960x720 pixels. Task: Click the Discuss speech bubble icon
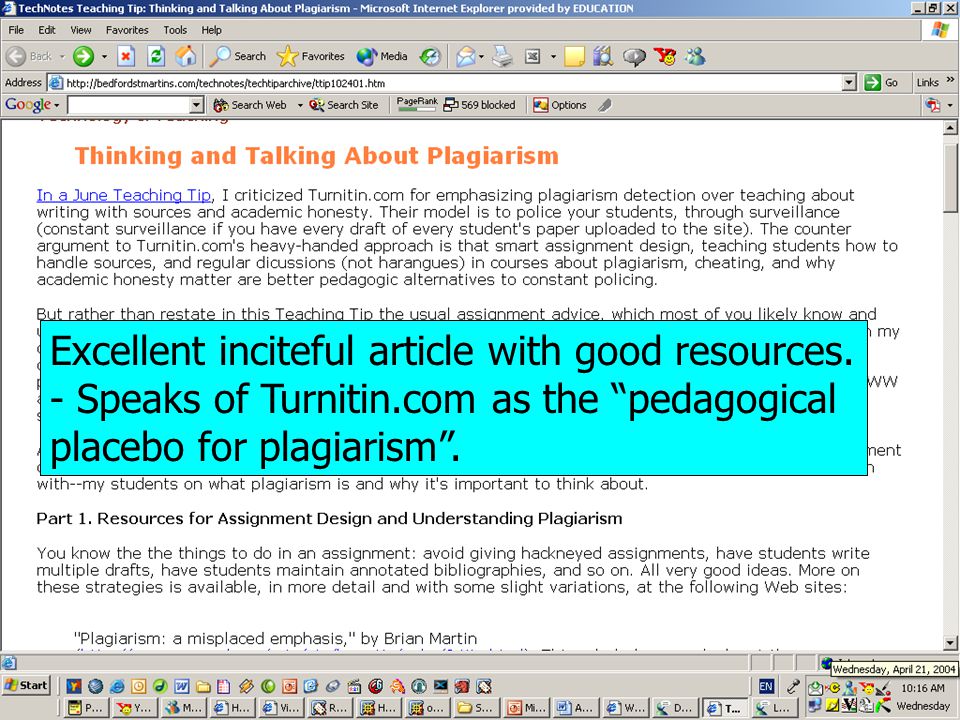(x=634, y=57)
